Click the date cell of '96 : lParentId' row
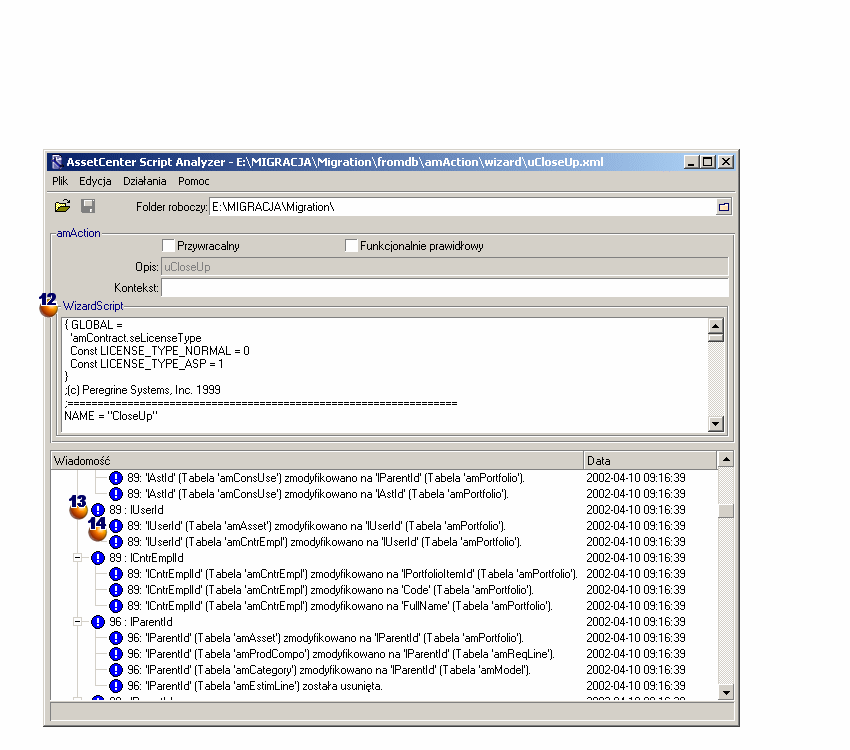 (x=636, y=622)
